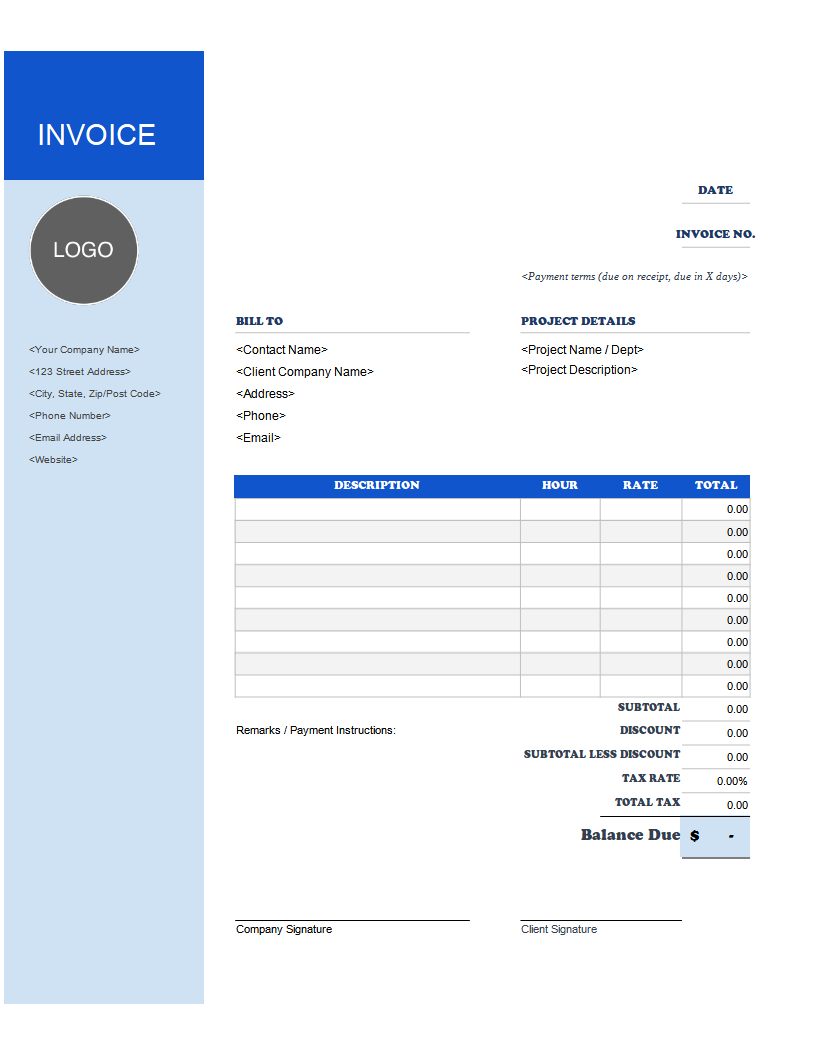Select the <Website> sidebar placeholder
This screenshot has width=817, height=1057.
[53, 460]
